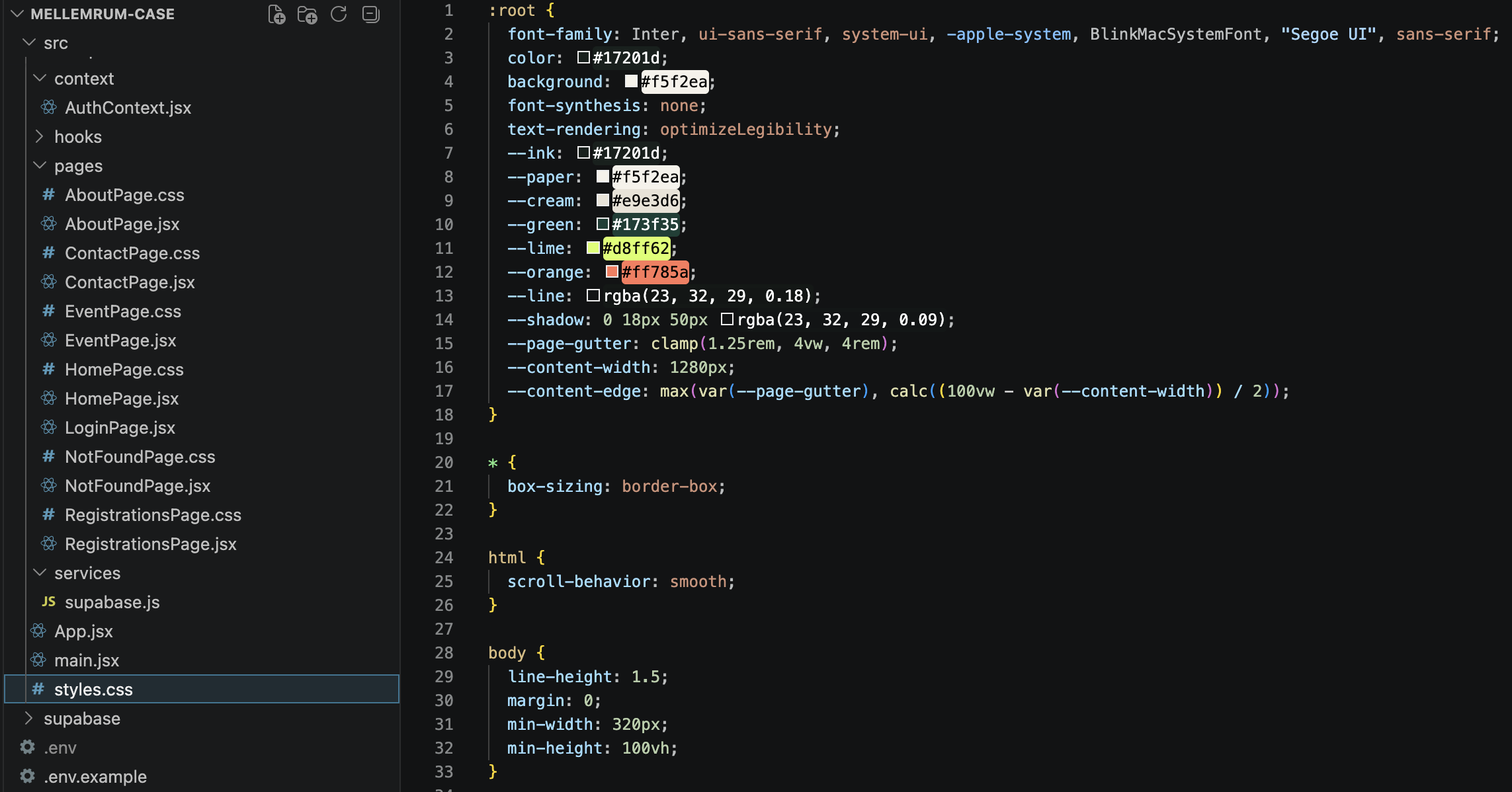Open the --orange color swatch picker

tap(612, 272)
